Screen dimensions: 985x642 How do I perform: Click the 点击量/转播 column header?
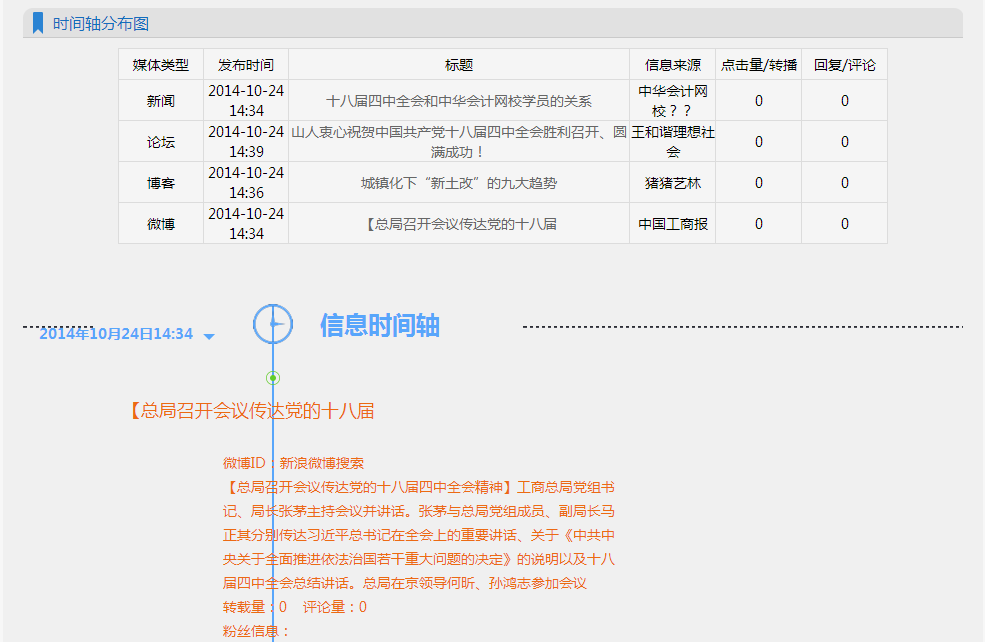coord(759,65)
